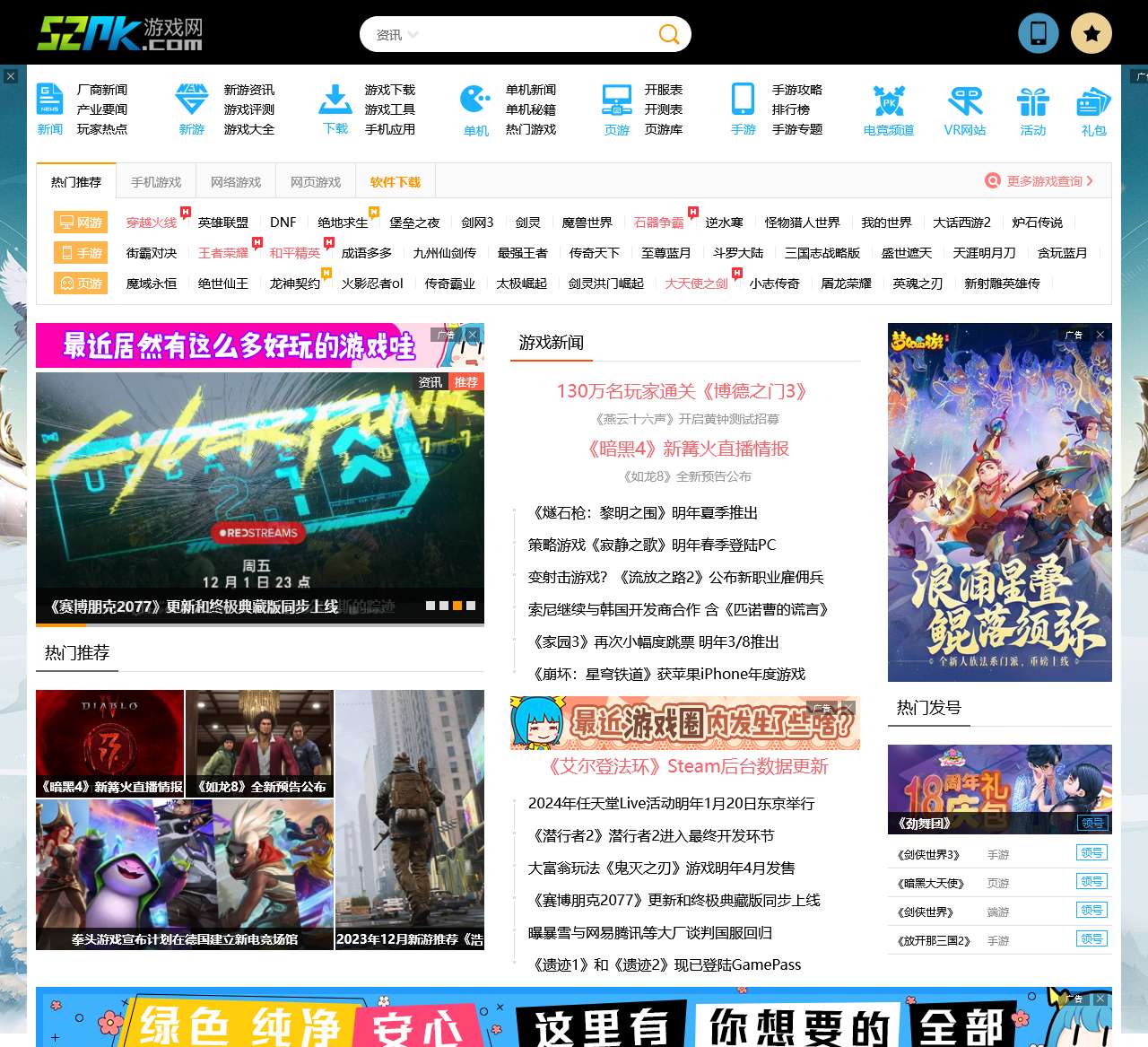Image resolution: width=1148 pixels, height=1047 pixels.
Task: Click the 梦幻西游 浪涌星叠 ad image
Action: pos(1000,502)
